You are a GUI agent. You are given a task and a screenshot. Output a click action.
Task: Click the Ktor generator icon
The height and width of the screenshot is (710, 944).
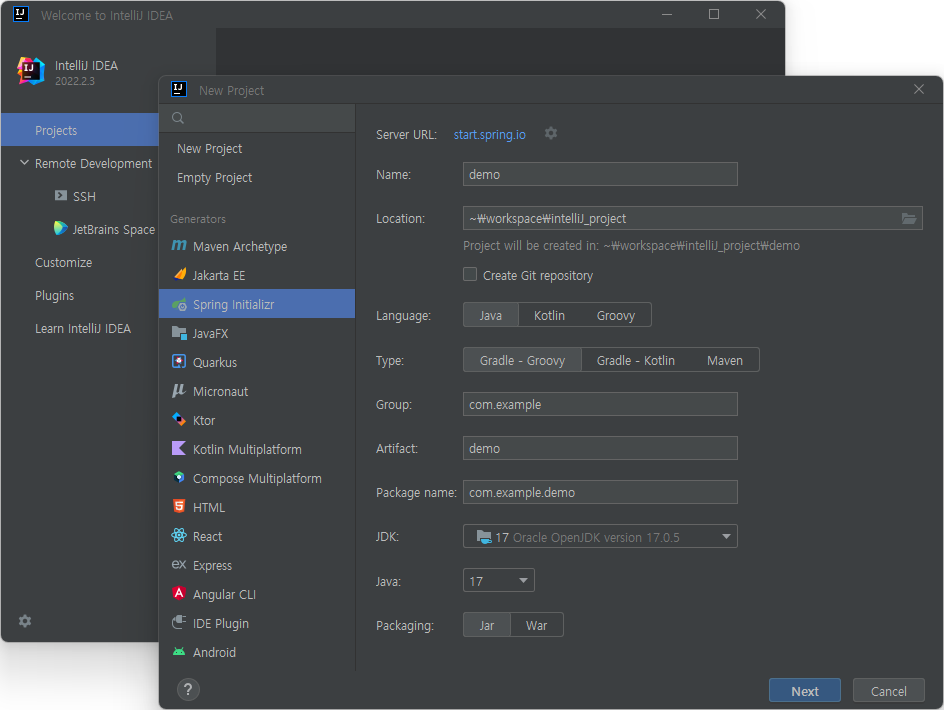click(x=179, y=419)
